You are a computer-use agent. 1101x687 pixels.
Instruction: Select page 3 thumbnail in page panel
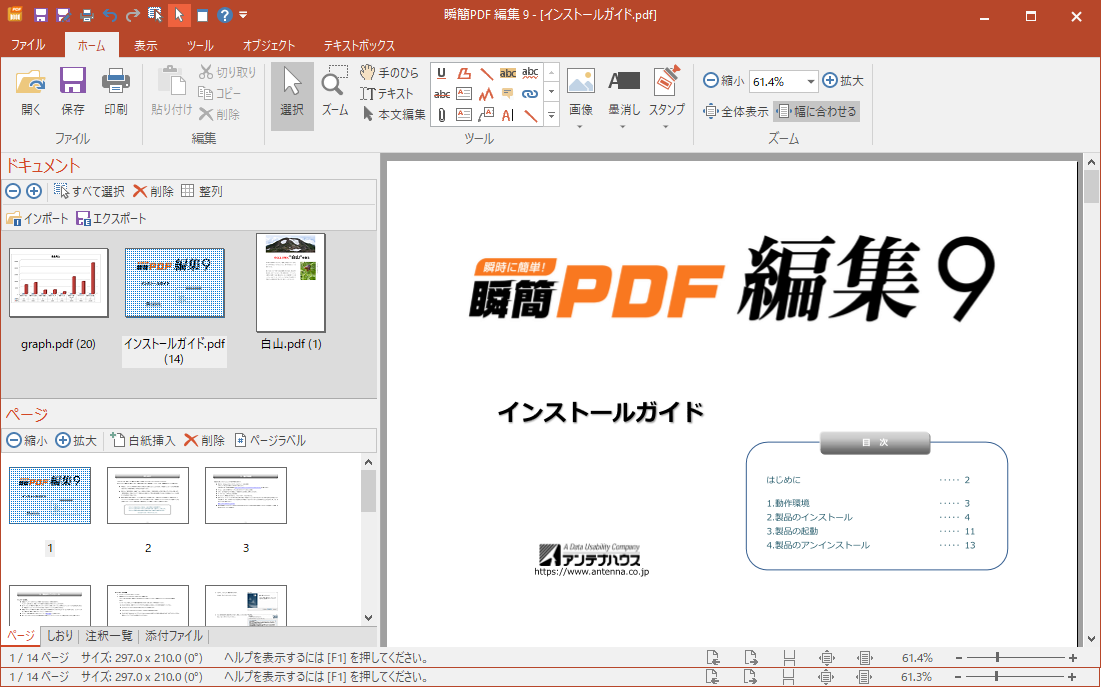246,495
